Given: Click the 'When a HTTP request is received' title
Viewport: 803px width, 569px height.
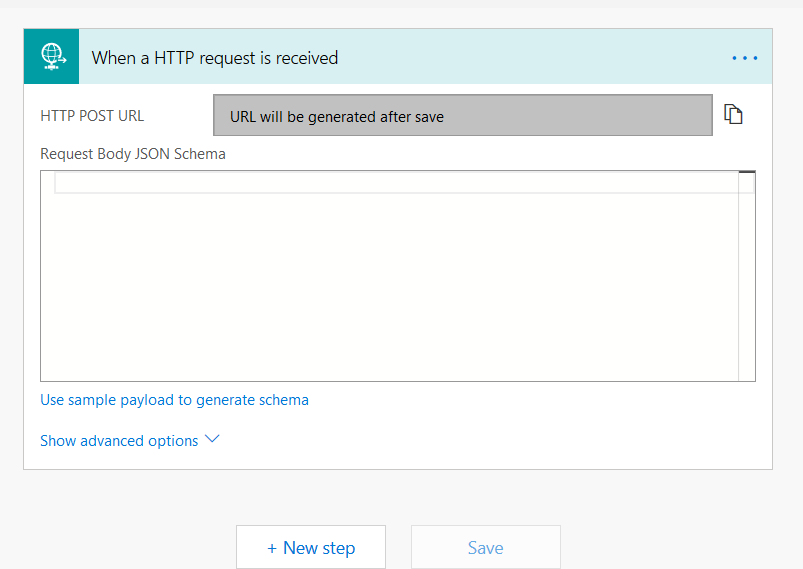Looking at the screenshot, I should click(x=215, y=58).
